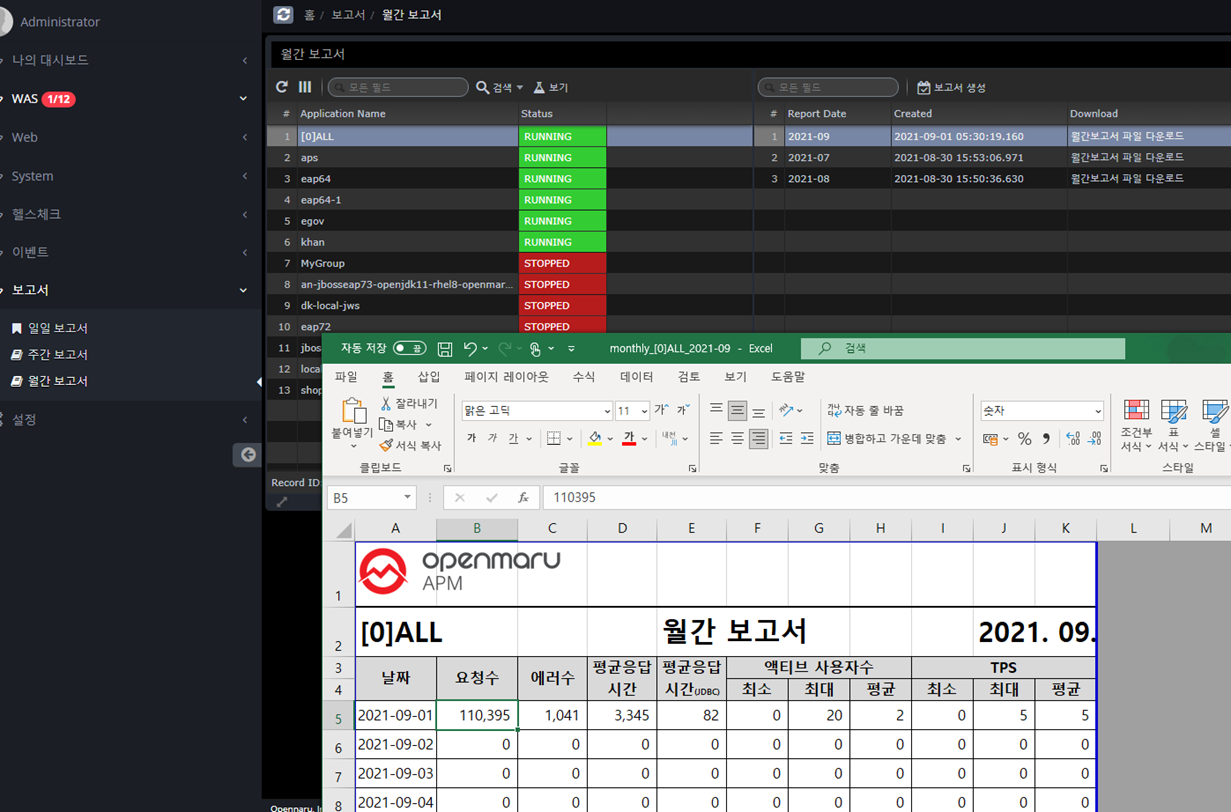Click the sidebar collapse arrow button
Screen dimensions: 1231x812
pyautogui.click(x=247, y=455)
